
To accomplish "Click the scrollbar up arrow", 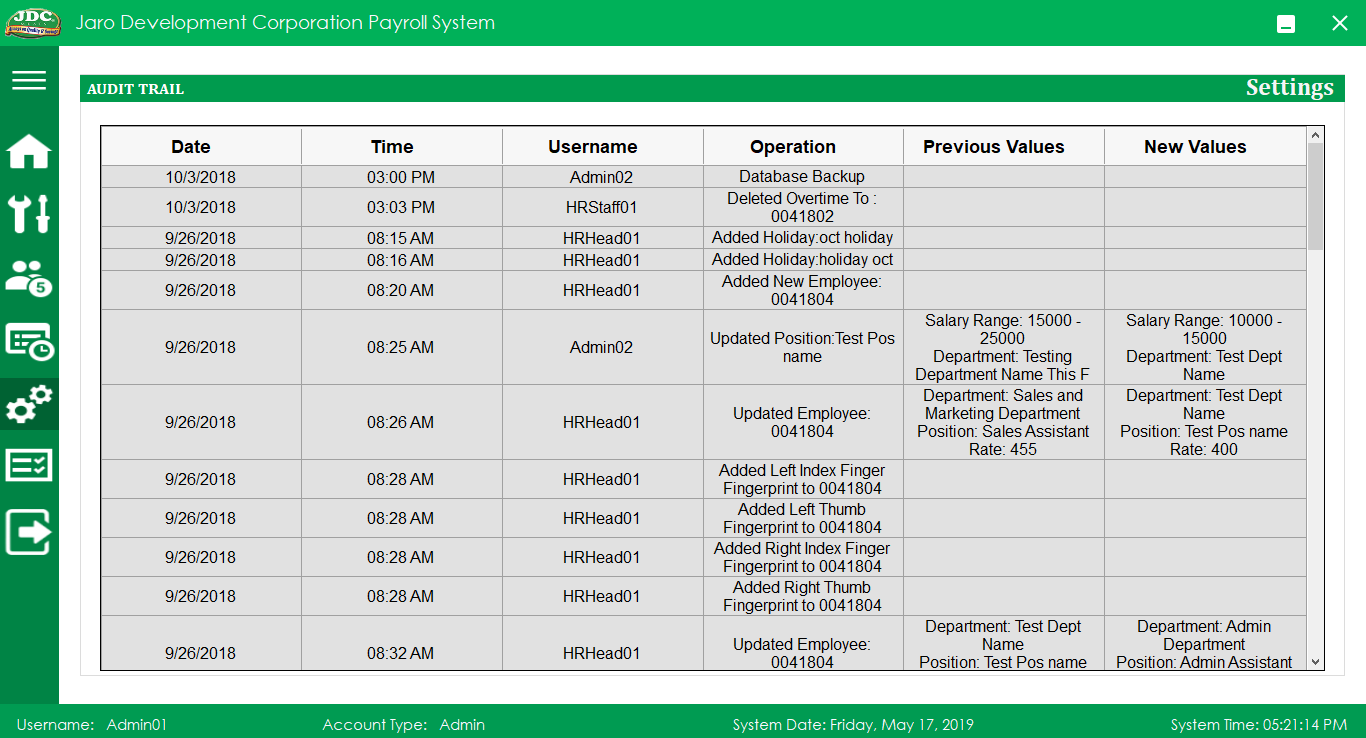I will [1315, 133].
